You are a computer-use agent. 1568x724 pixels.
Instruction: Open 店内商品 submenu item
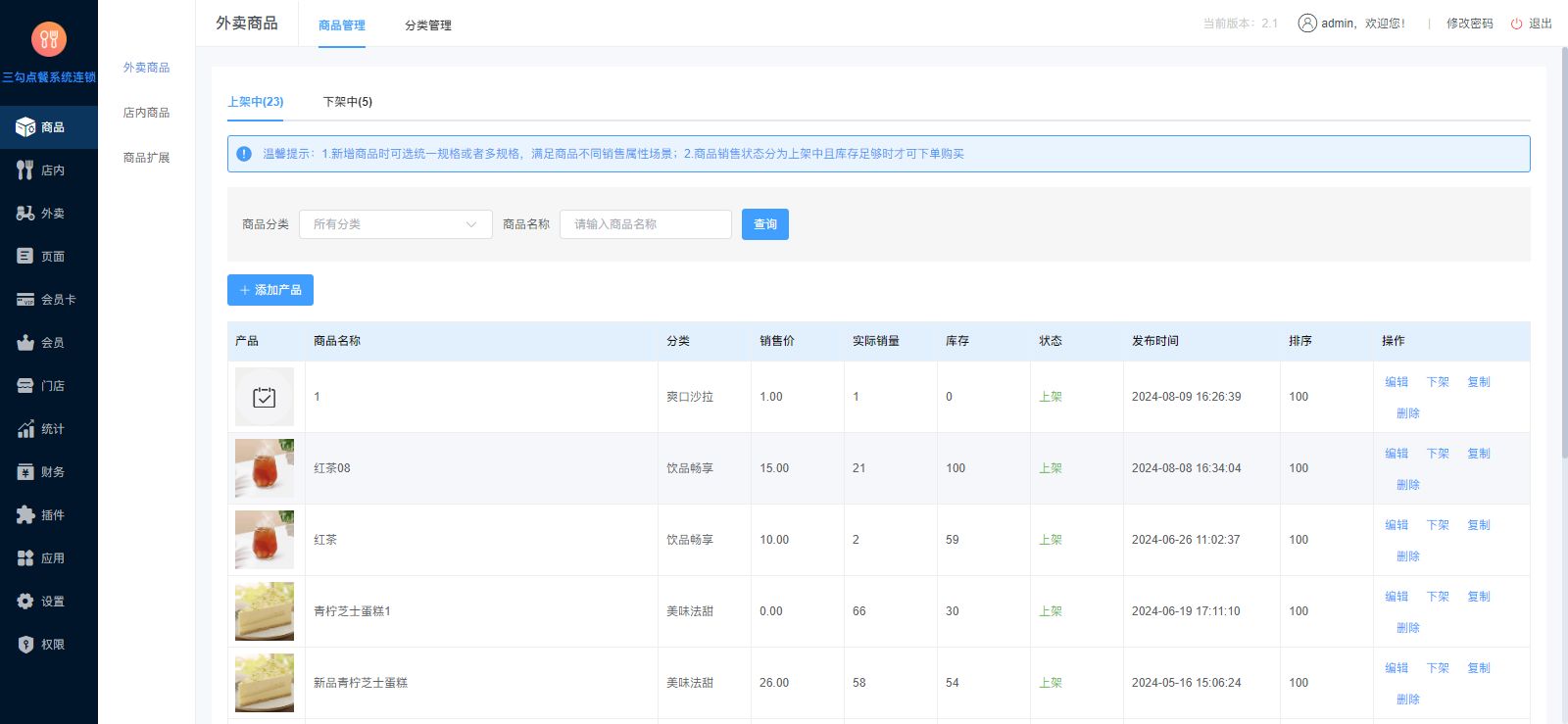coord(147,113)
